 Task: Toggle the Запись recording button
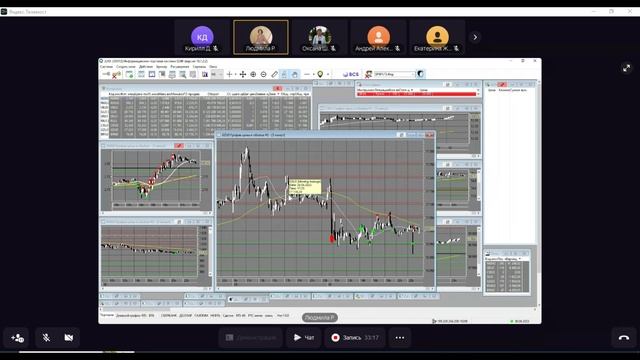[355, 338]
